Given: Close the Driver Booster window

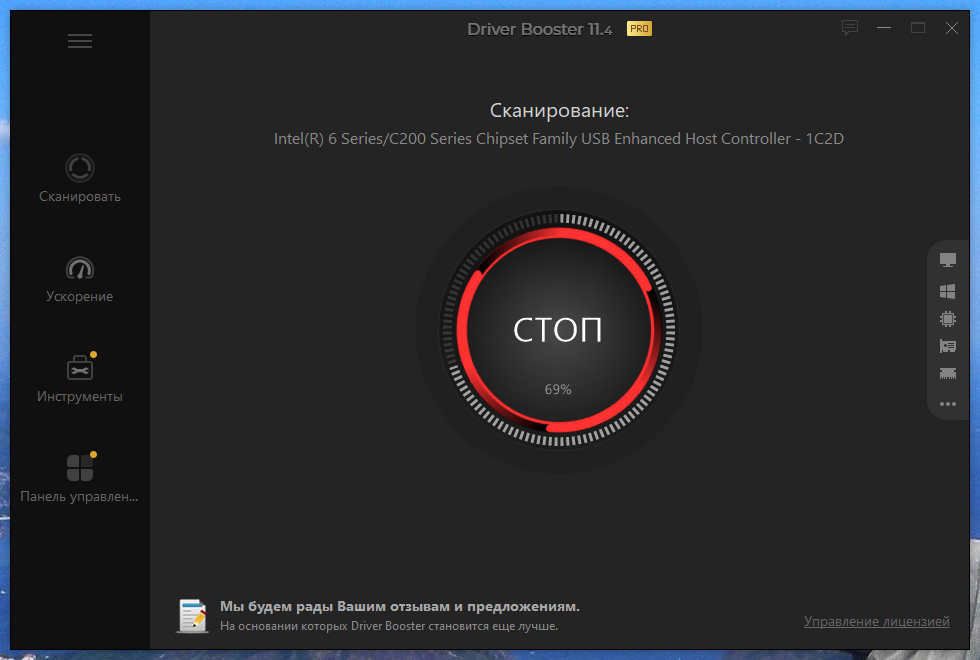Looking at the screenshot, I should [x=951, y=28].
